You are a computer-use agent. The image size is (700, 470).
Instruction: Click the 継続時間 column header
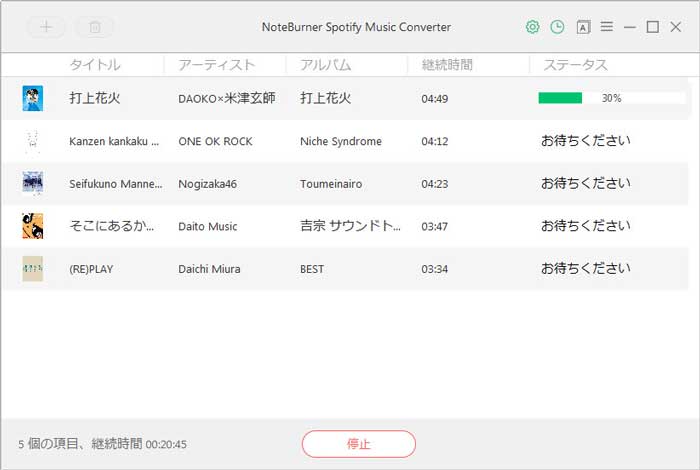[447, 65]
